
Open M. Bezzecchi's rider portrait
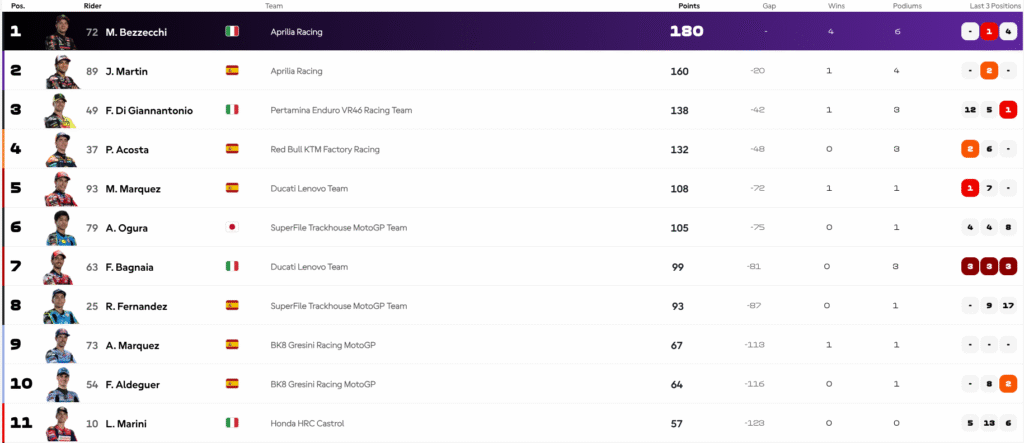pos(61,32)
